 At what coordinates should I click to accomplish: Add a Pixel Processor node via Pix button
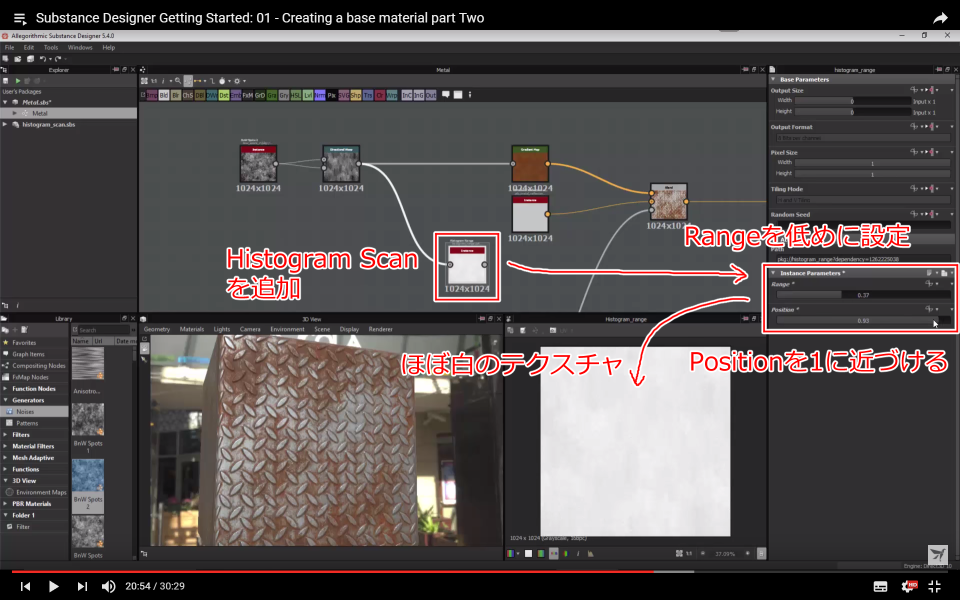332,96
